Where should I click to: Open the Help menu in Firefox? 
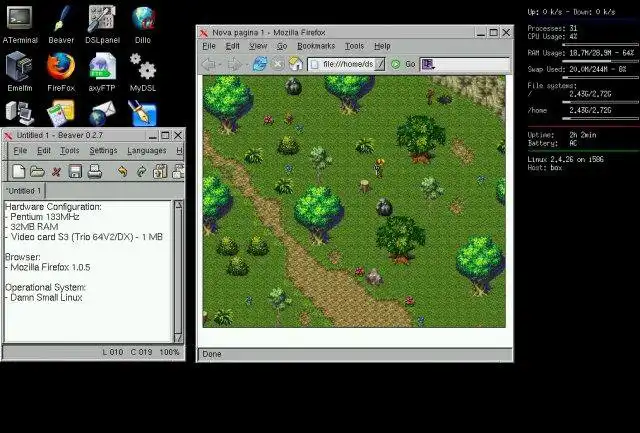point(382,46)
